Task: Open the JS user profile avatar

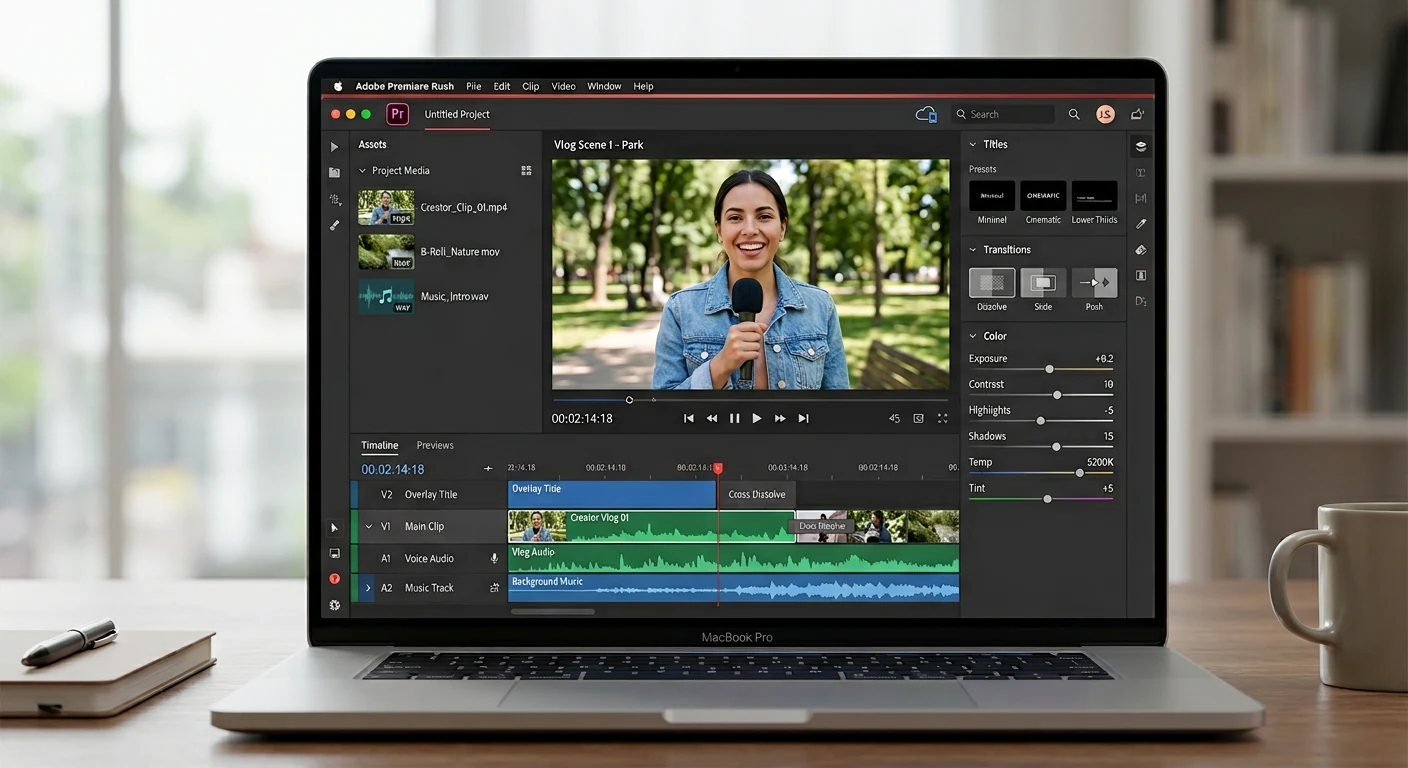Action: [x=1105, y=115]
